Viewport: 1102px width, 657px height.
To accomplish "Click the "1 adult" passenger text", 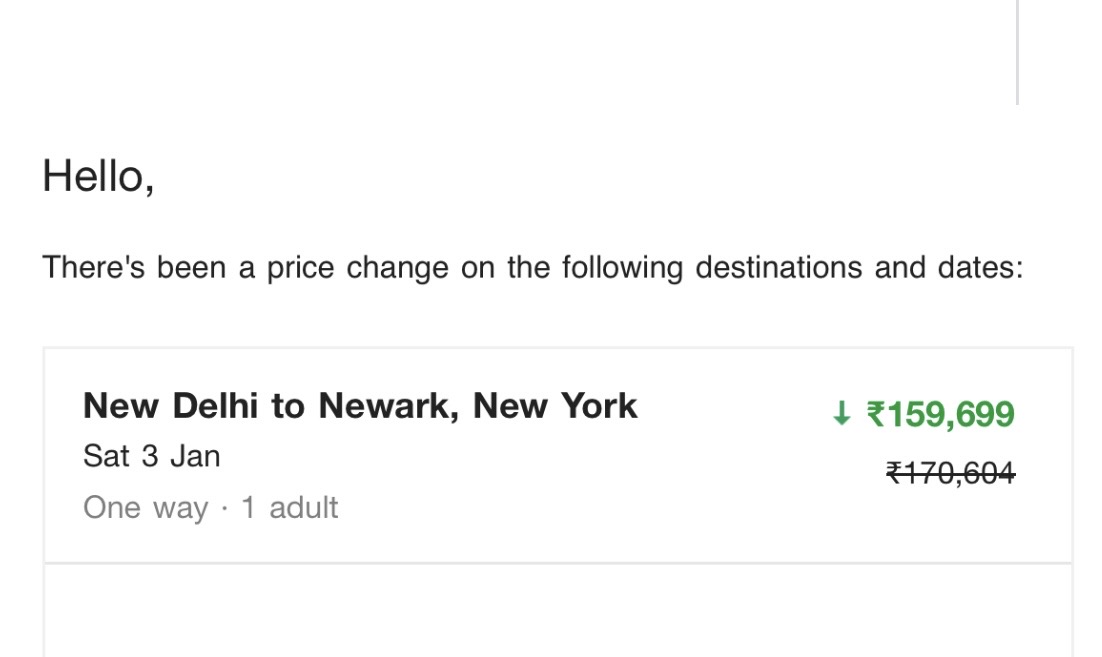I will (x=289, y=508).
